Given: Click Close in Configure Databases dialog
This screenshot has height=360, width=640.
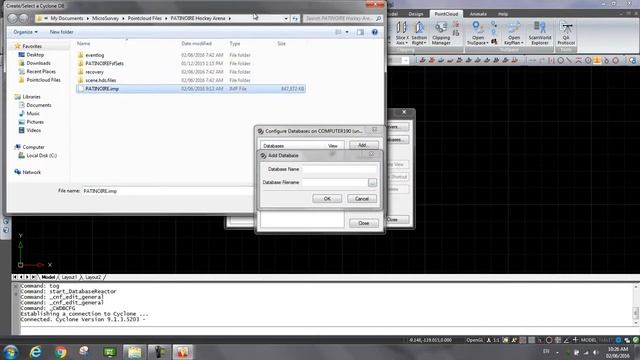Looking at the screenshot, I should (x=363, y=223).
